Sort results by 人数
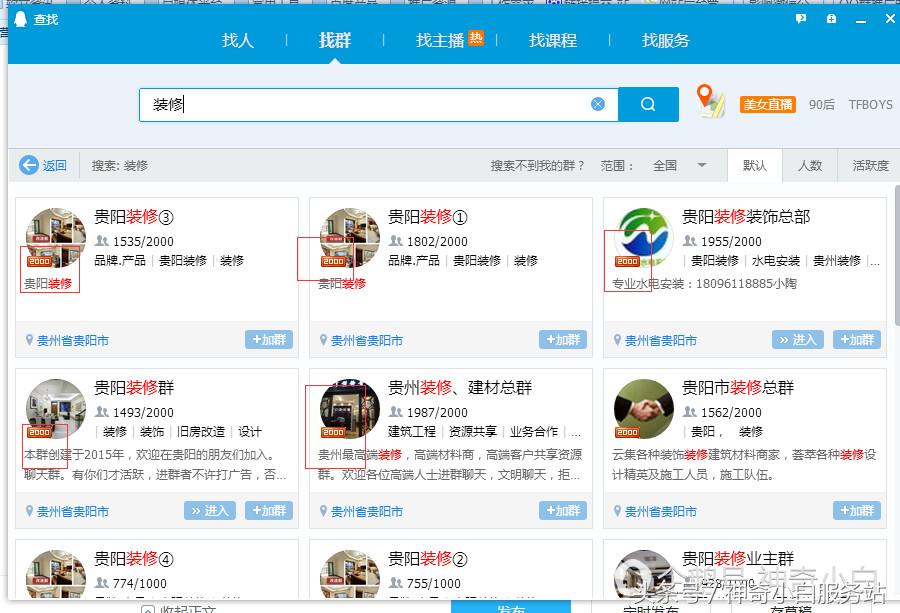The height and width of the screenshot is (613, 900). coord(810,165)
